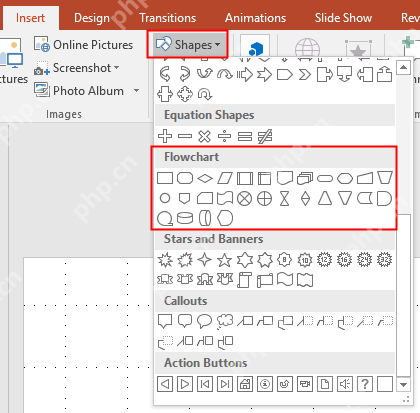Screen dimensions: 420x413
Task: Select the 4-Point Star shape
Action: (205, 260)
